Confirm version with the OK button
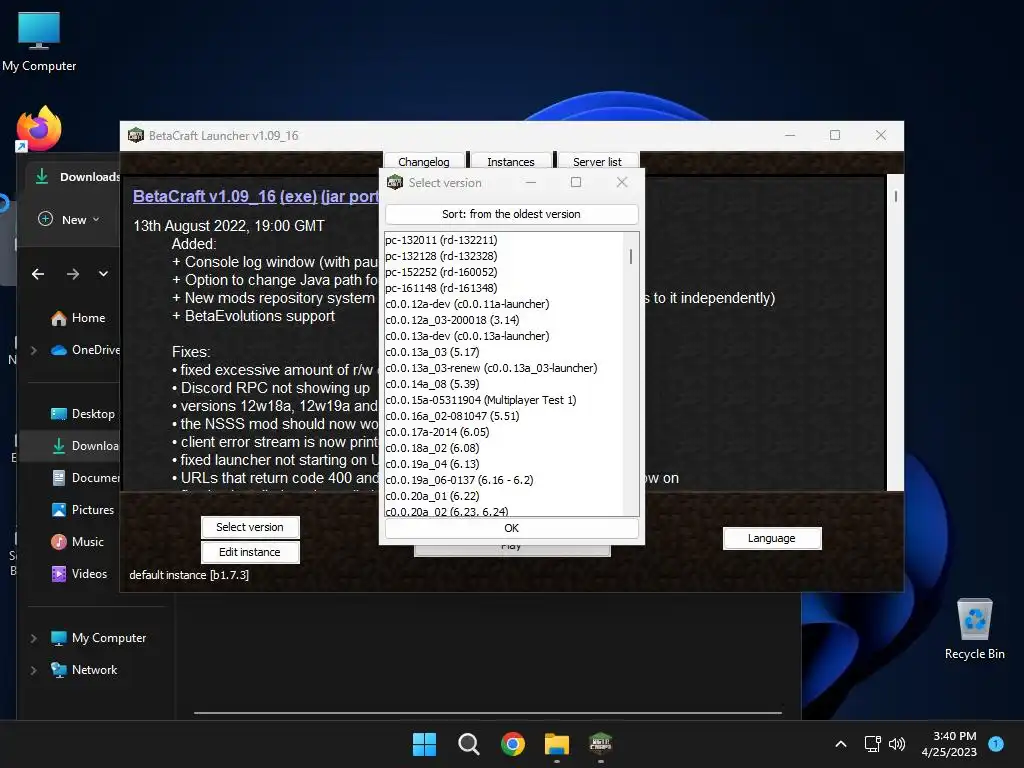Screen dimensions: 1024x768 pos(511,528)
